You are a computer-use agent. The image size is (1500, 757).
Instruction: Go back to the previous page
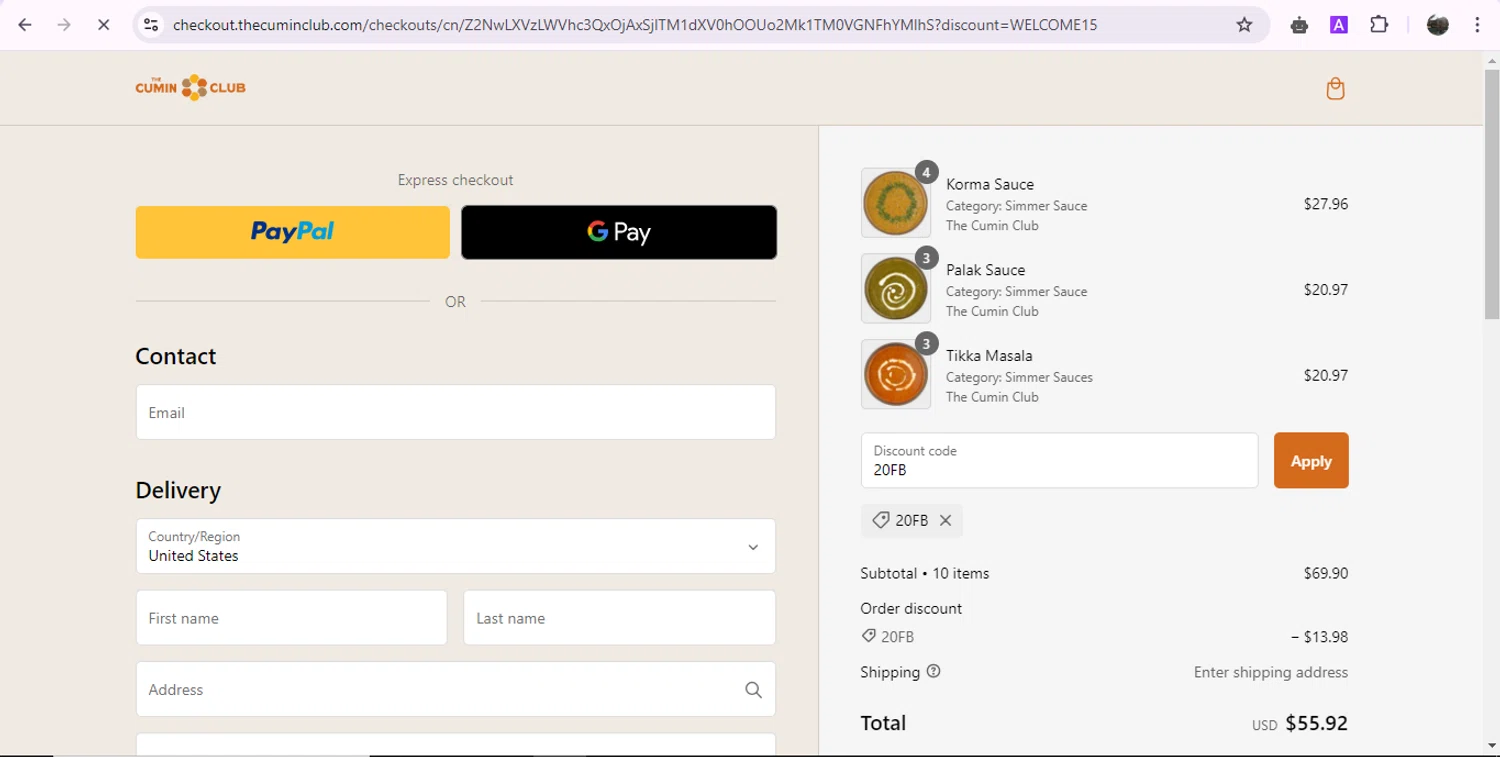[x=25, y=25]
